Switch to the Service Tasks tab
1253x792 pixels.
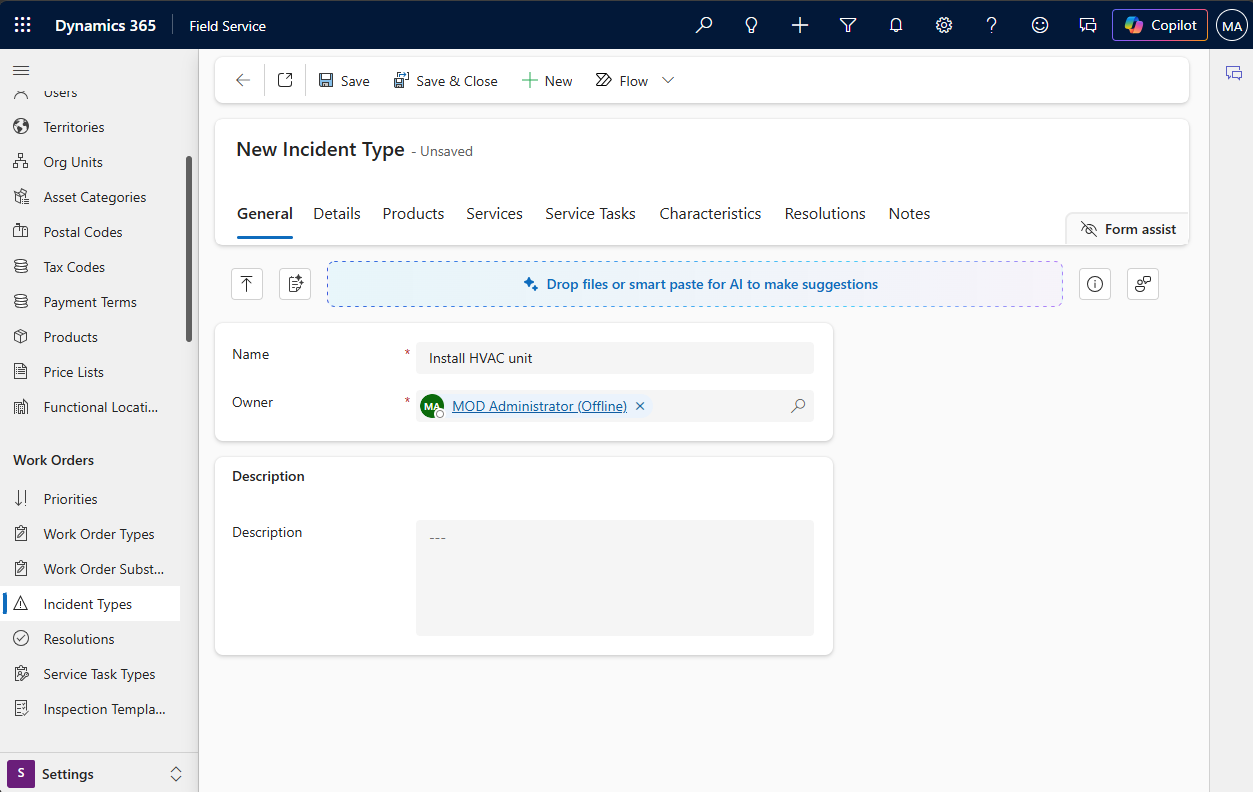(x=590, y=214)
